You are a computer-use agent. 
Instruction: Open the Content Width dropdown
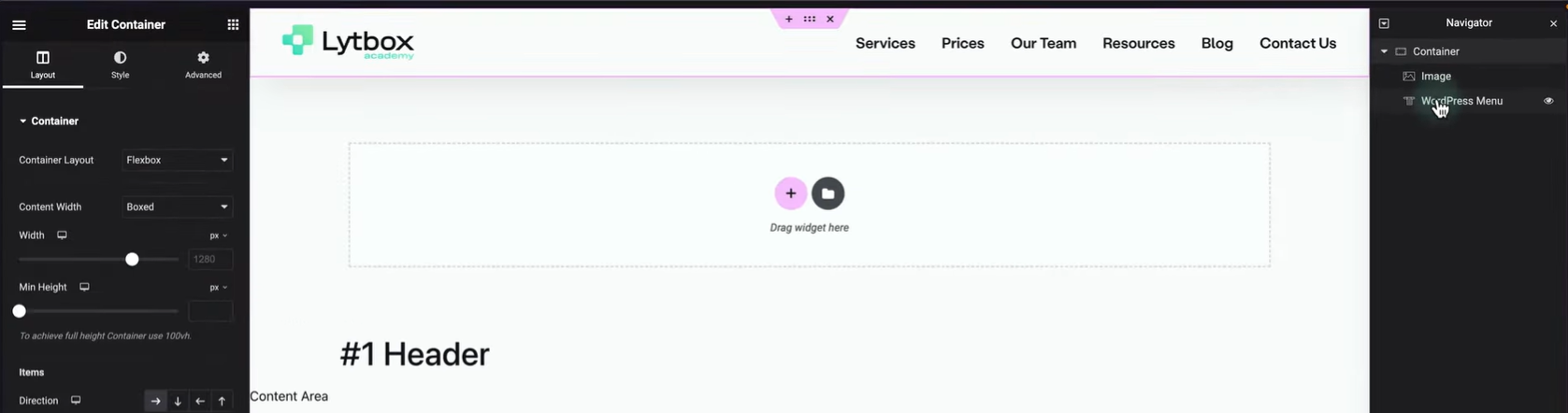coord(177,206)
